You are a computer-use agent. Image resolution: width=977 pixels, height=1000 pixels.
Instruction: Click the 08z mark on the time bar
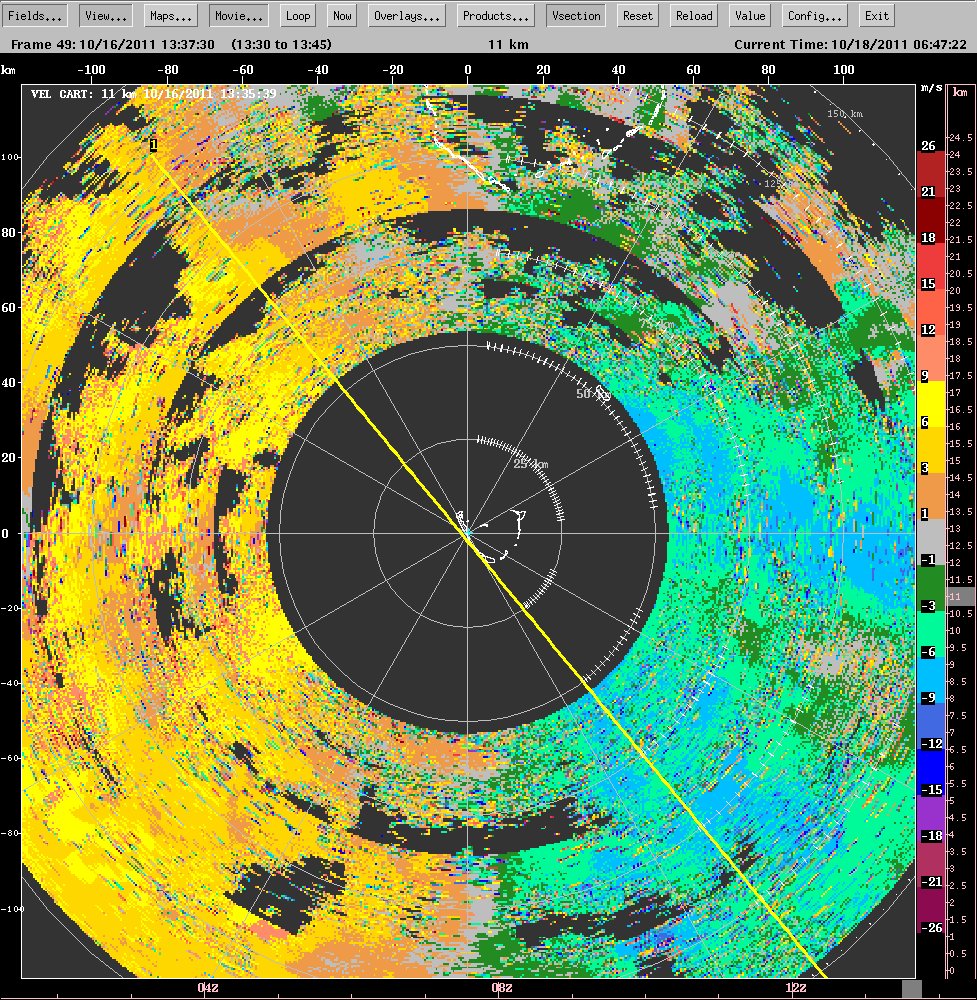pos(502,988)
